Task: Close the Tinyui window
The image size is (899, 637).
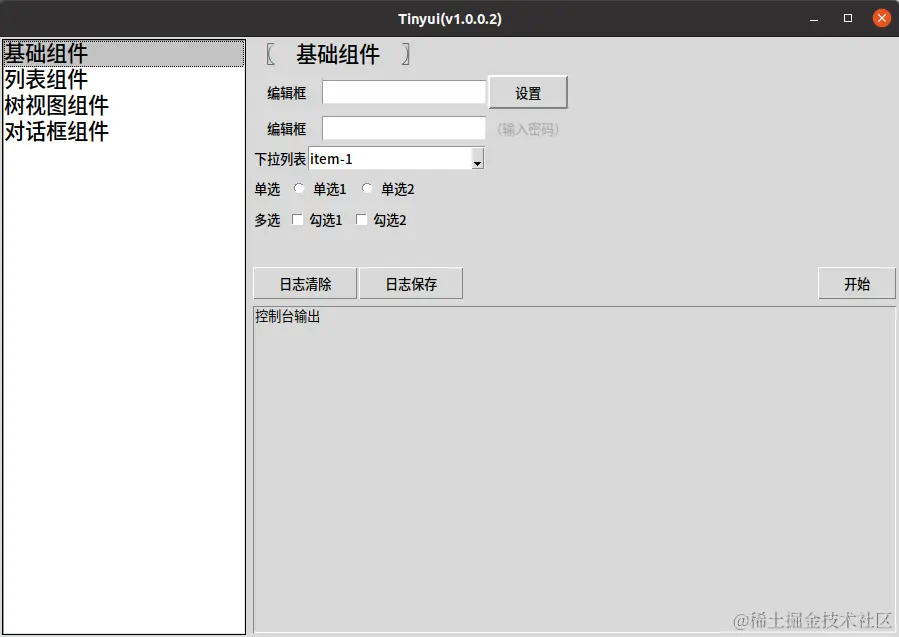Action: [x=882, y=18]
